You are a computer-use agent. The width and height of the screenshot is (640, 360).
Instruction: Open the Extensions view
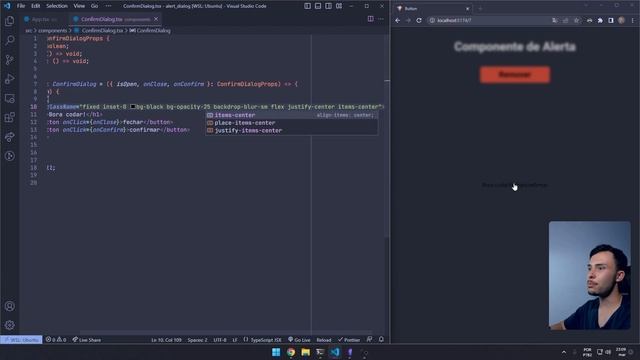[10, 118]
